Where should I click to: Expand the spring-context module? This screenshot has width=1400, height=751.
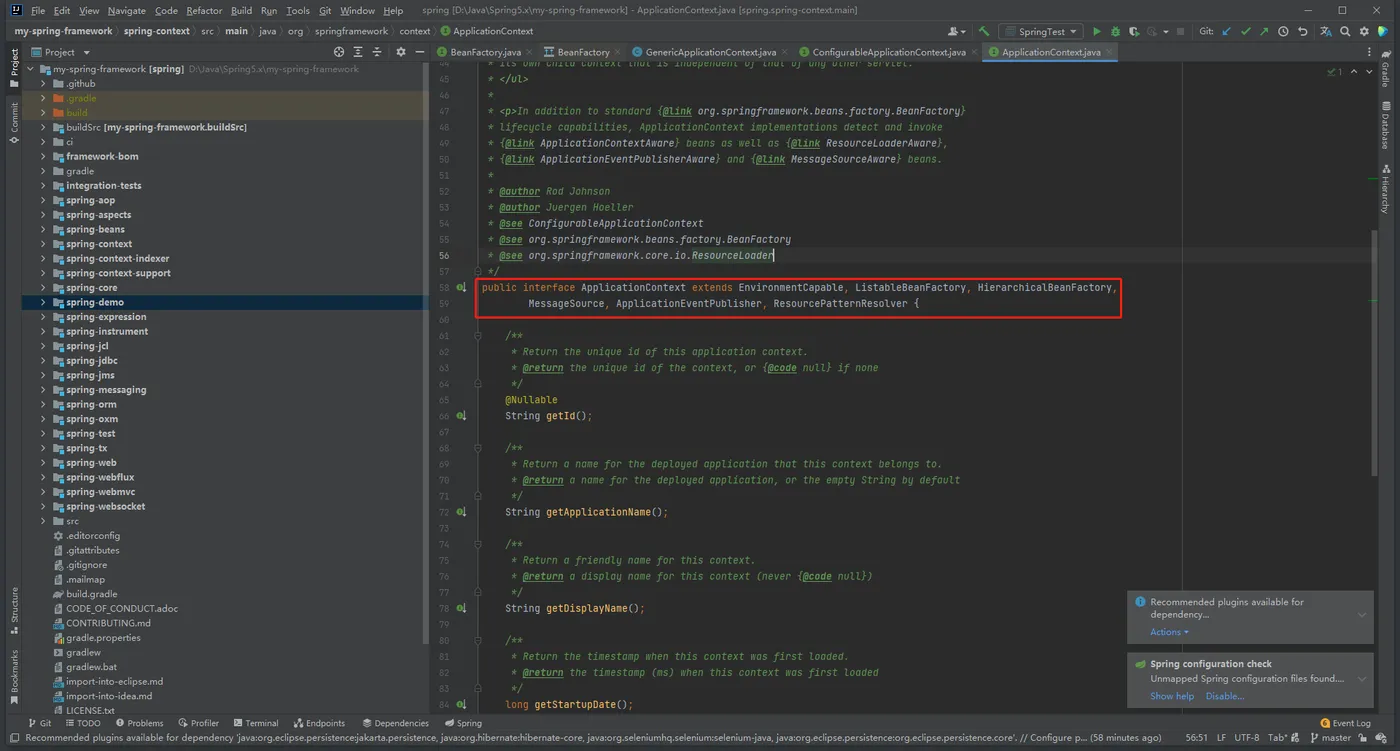coord(44,244)
